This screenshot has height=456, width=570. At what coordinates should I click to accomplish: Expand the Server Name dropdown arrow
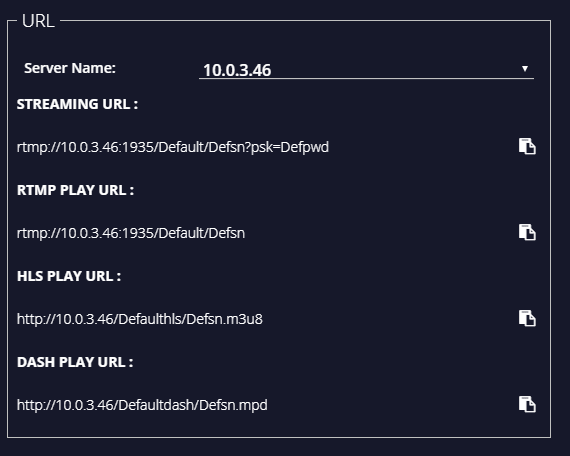click(525, 68)
